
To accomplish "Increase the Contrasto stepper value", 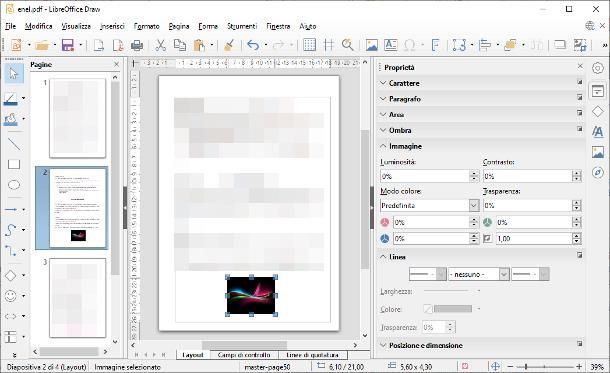I will pyautogui.click(x=577, y=173).
